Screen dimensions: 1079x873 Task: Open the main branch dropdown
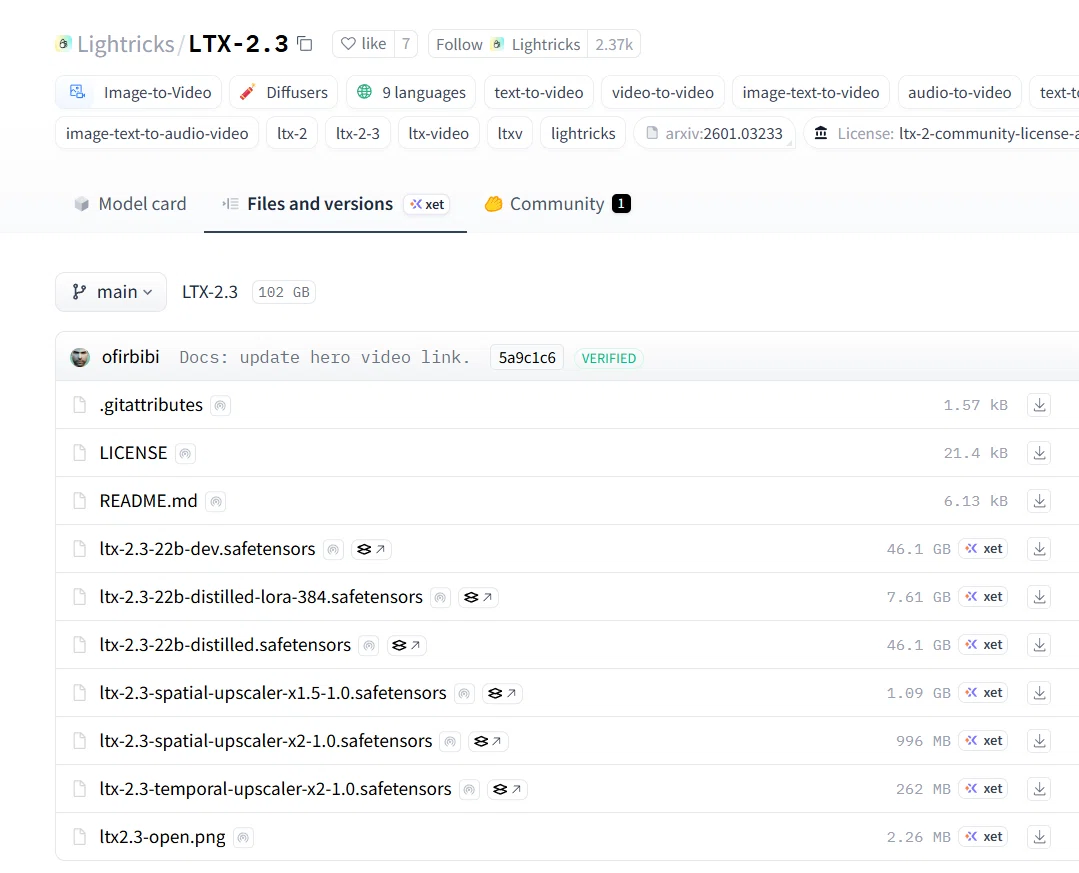[111, 292]
